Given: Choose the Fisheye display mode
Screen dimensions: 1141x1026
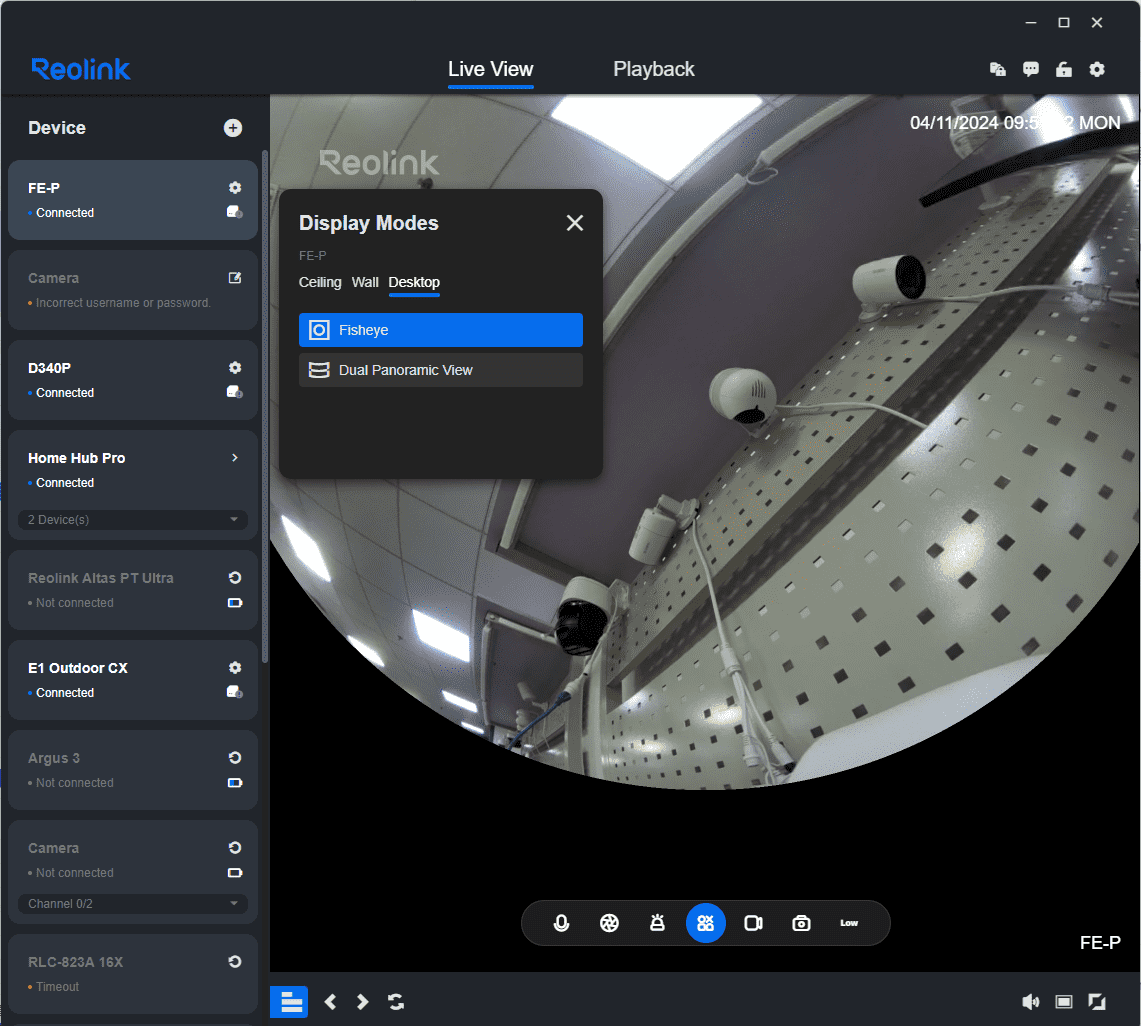Looking at the screenshot, I should coord(441,330).
